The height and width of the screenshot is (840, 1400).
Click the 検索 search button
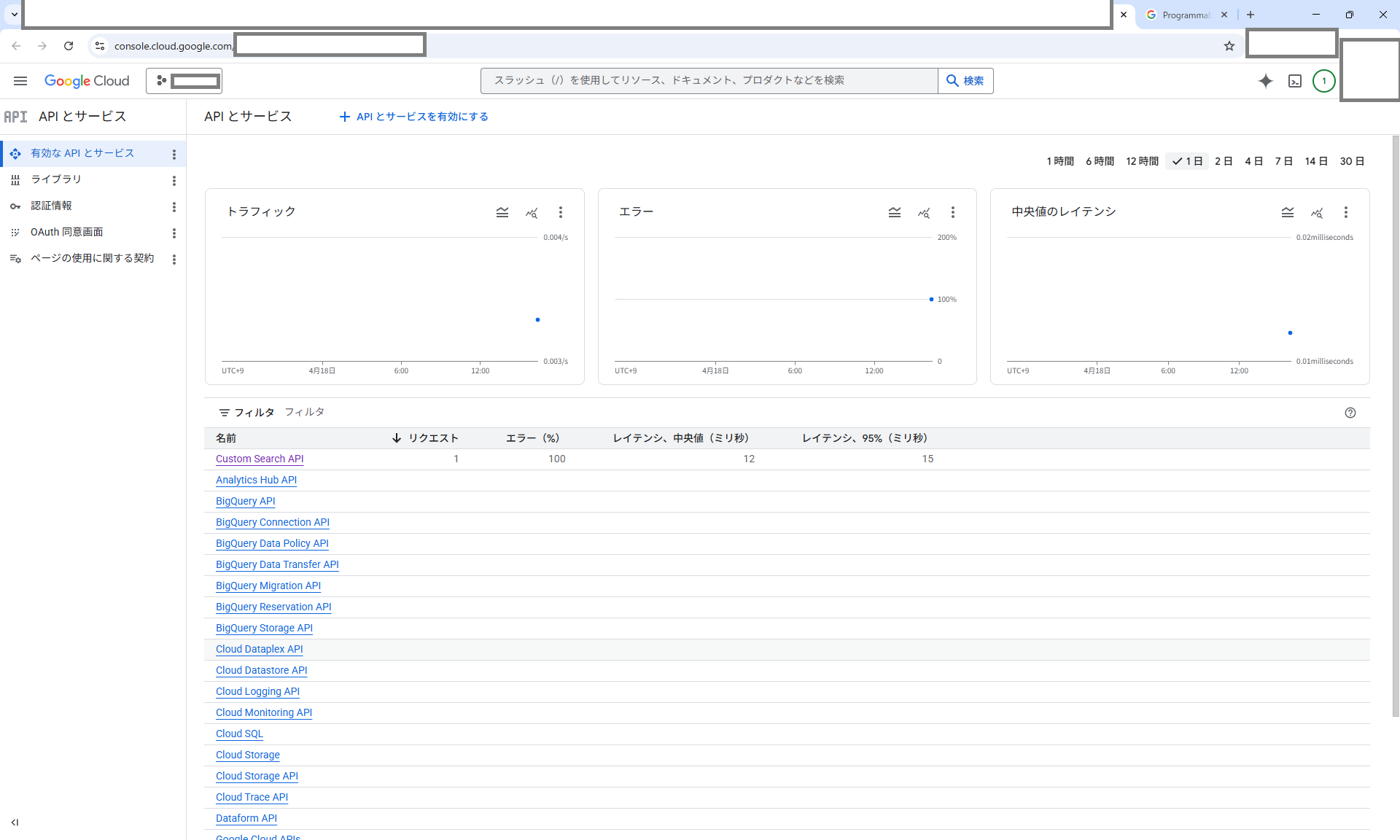965,81
